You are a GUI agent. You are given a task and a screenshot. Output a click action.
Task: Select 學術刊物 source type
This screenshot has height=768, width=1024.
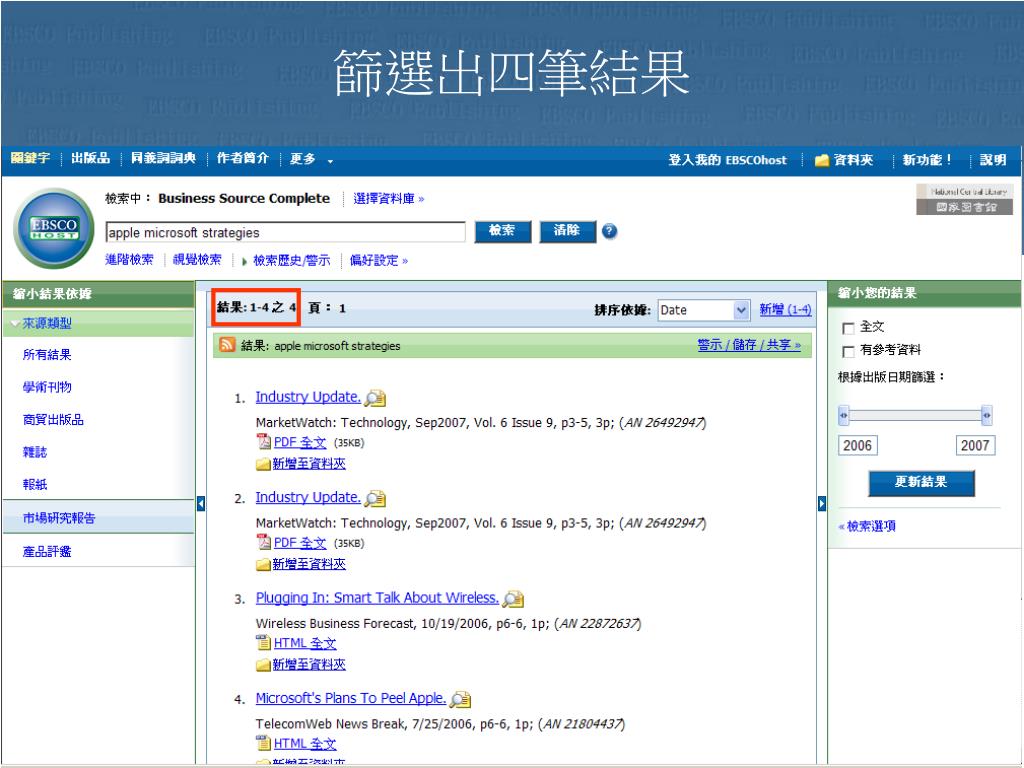(48, 387)
